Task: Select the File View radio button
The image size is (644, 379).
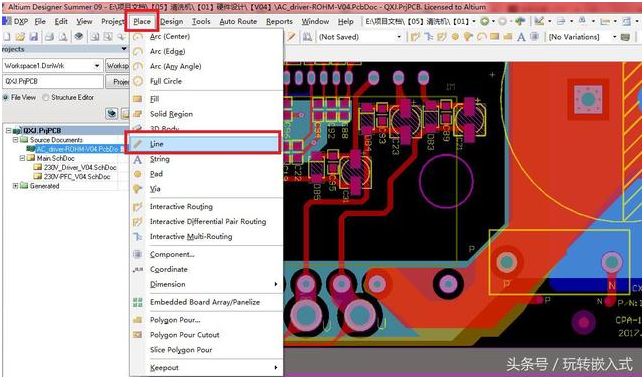Action: [x=6, y=97]
